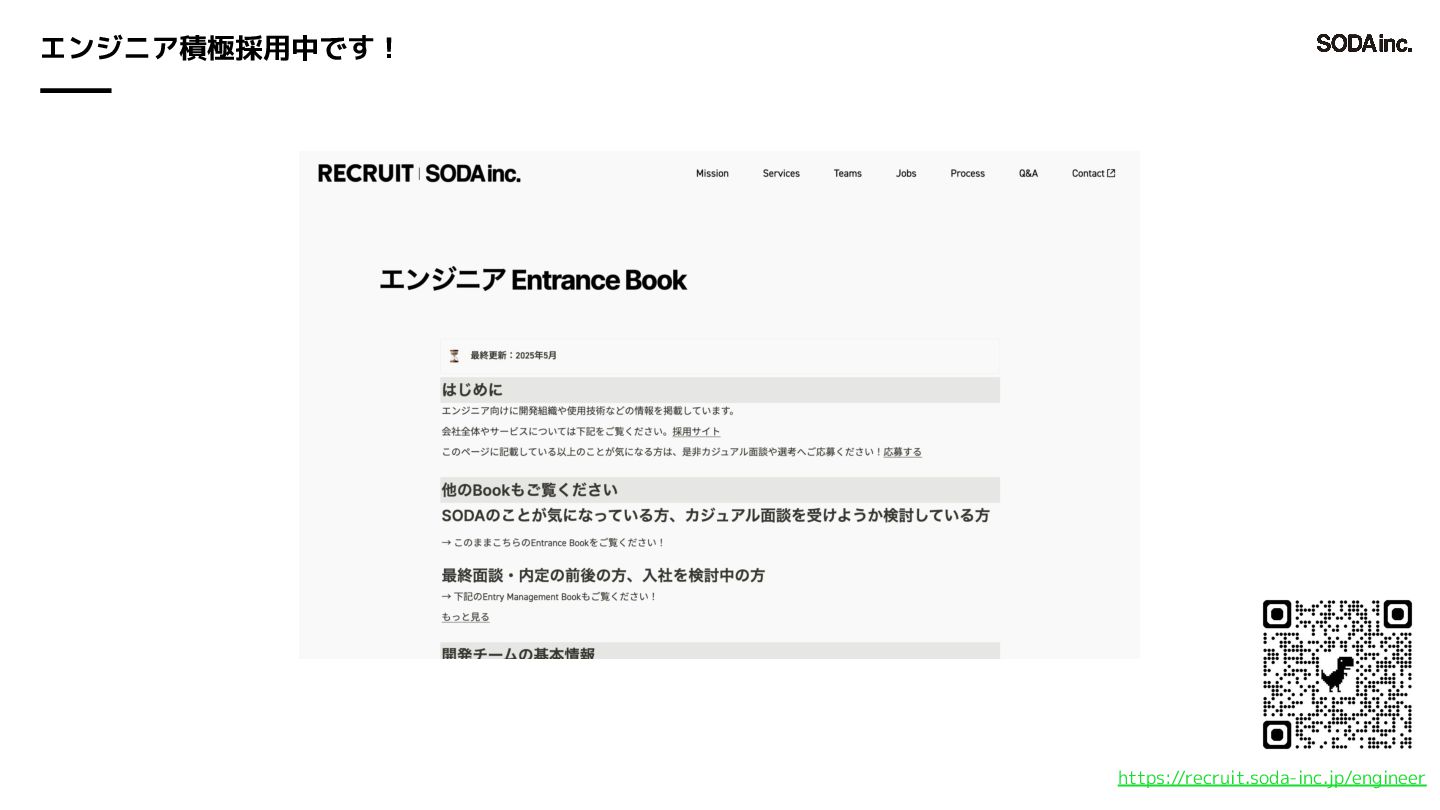1440x810 pixels.
Task: Click the 最終面談・内定の前後の方 heading
Action: 603,575
